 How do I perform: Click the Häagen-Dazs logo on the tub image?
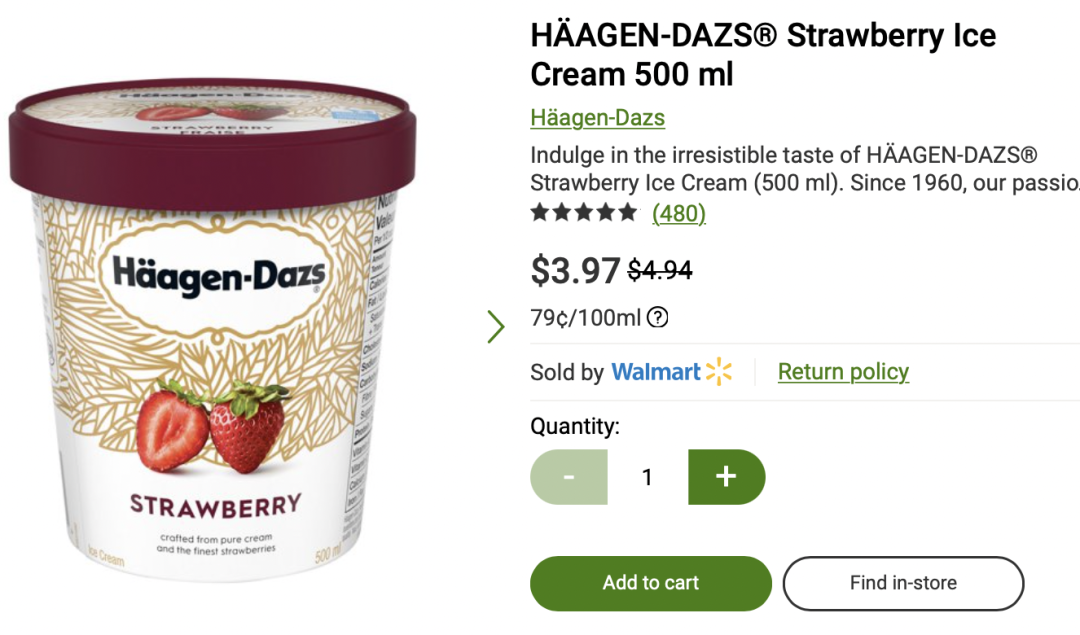(218, 273)
